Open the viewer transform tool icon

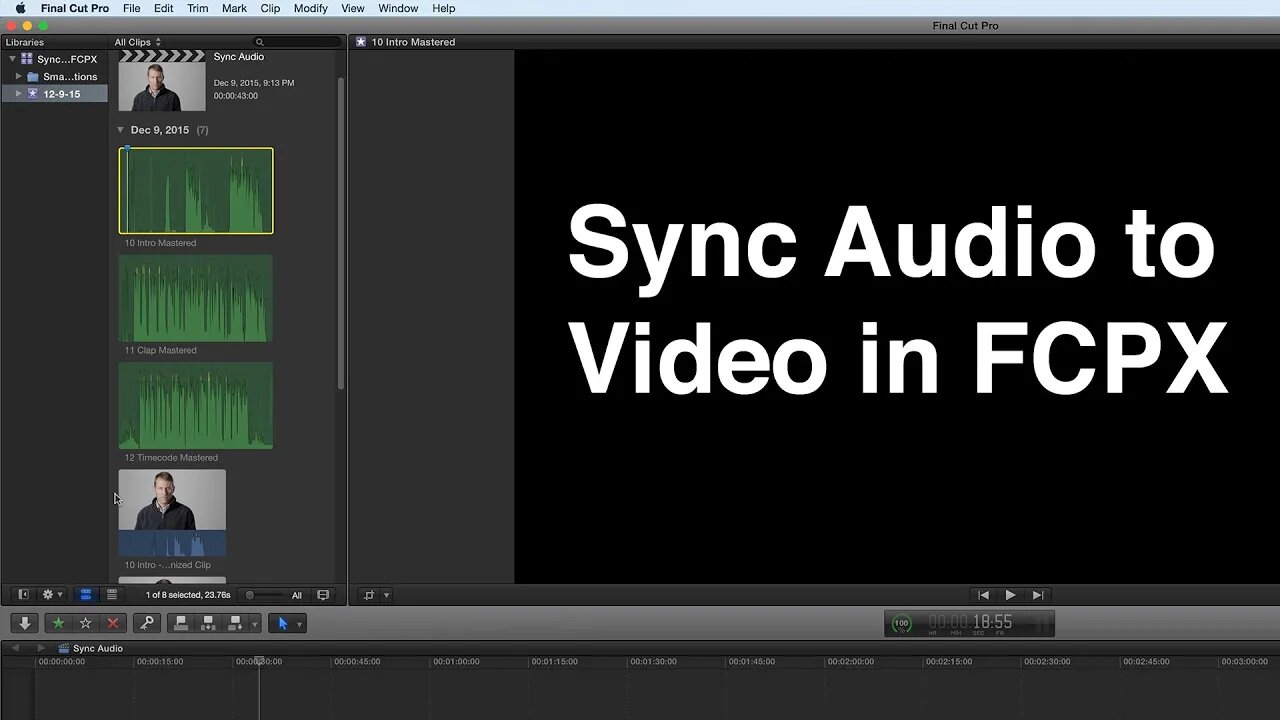tap(369, 595)
